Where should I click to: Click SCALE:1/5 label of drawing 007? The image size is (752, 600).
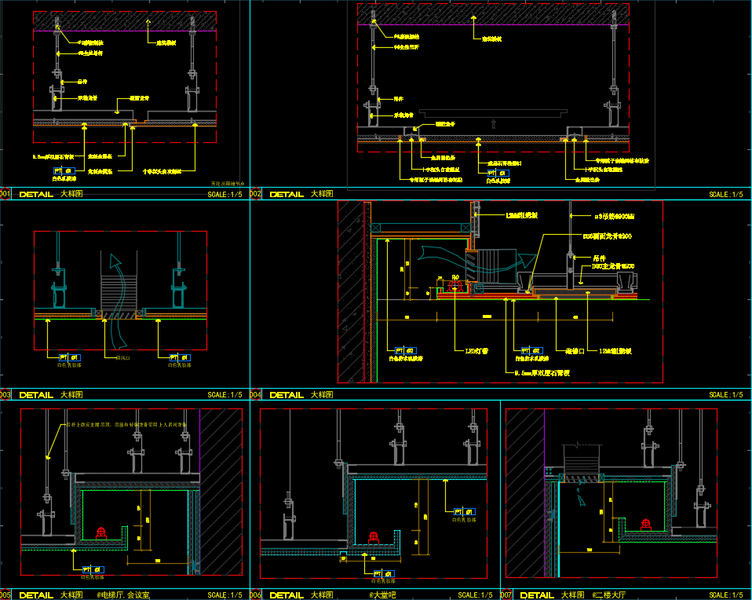pyautogui.click(x=726, y=595)
